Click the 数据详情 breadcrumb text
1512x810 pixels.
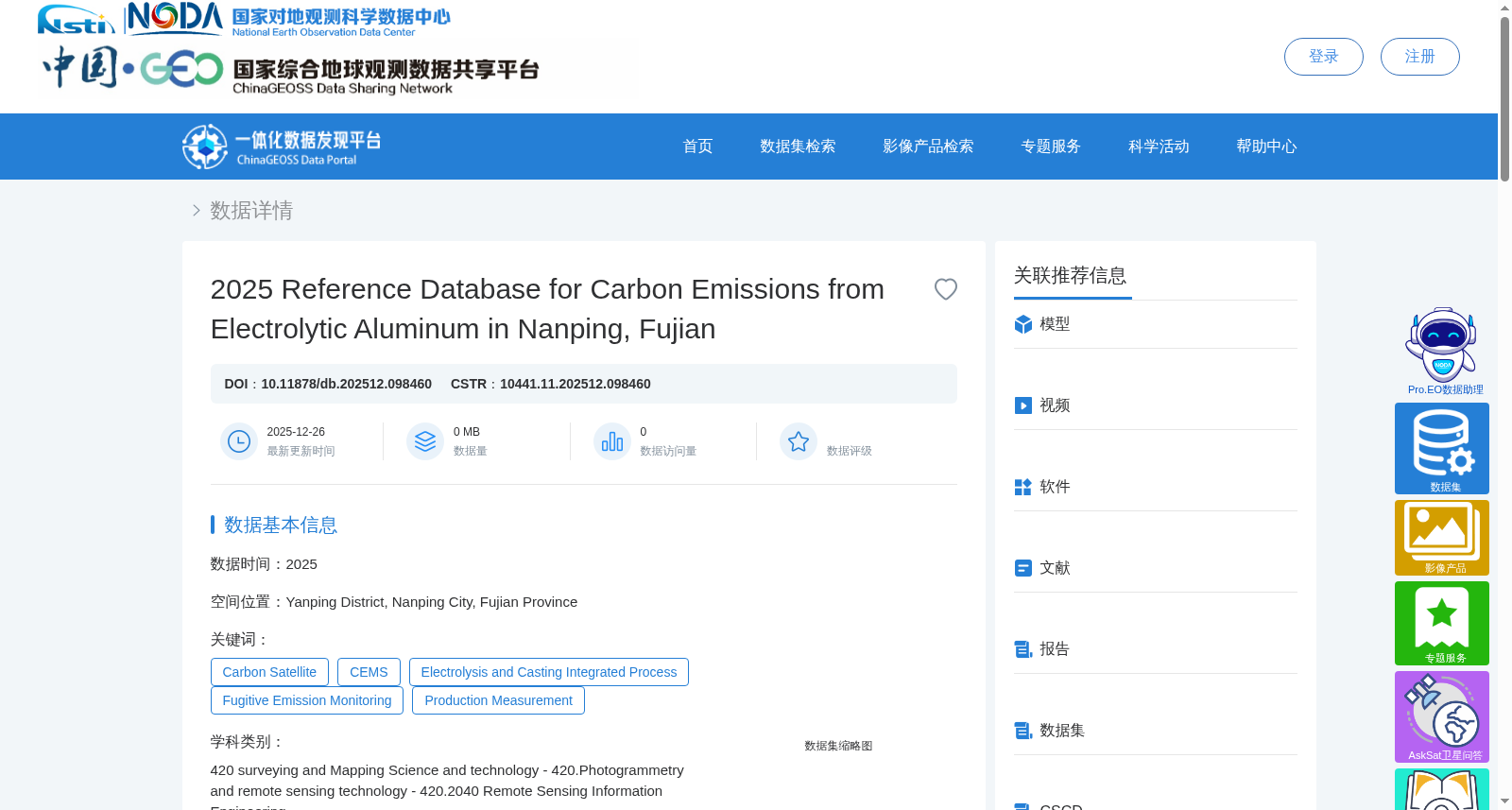pos(251,210)
